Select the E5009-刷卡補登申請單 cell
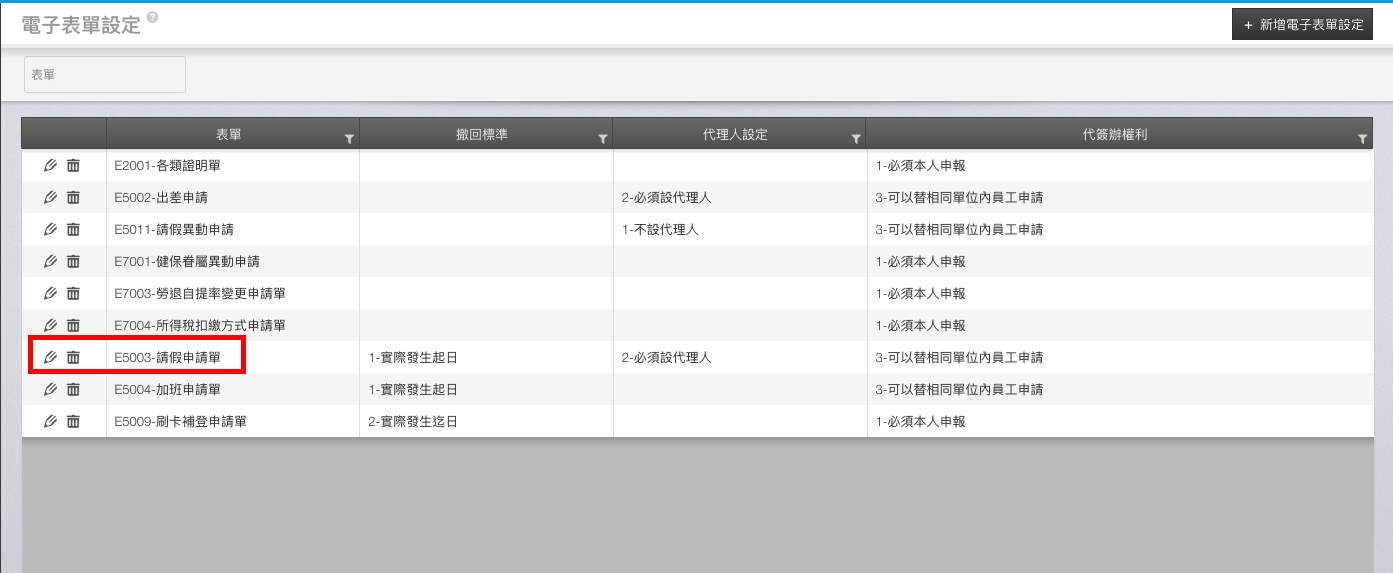 [233, 421]
